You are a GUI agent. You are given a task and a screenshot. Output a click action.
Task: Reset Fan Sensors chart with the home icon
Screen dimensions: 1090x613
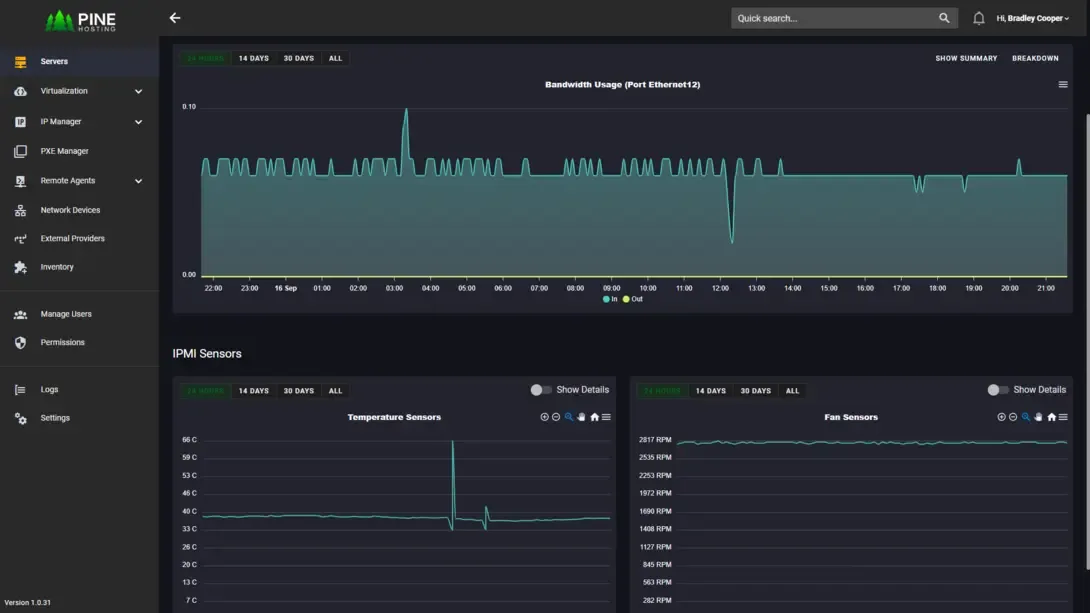point(1051,417)
